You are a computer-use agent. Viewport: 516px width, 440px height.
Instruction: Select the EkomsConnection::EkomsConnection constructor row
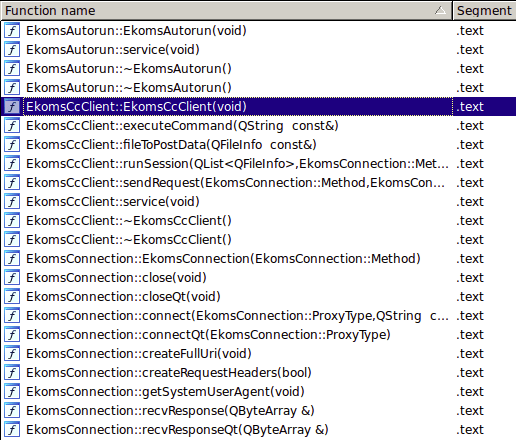pyautogui.click(x=258, y=259)
